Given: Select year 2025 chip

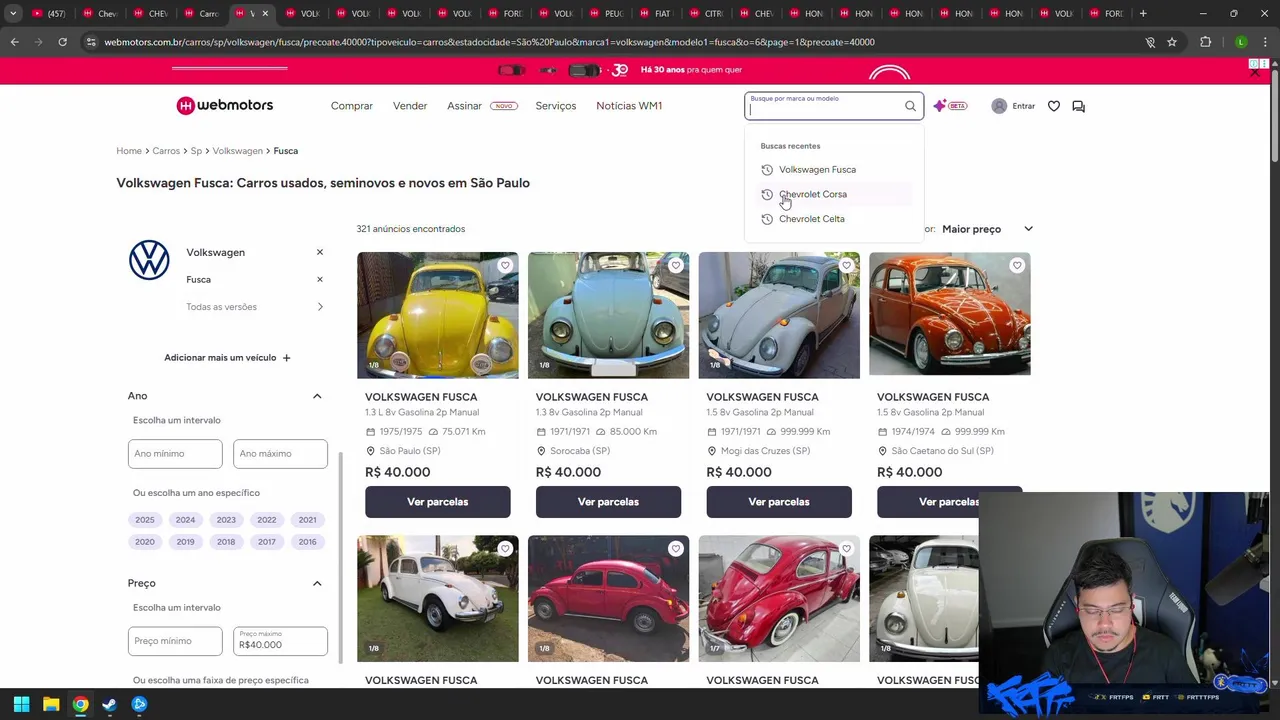Looking at the screenshot, I should (x=145, y=520).
